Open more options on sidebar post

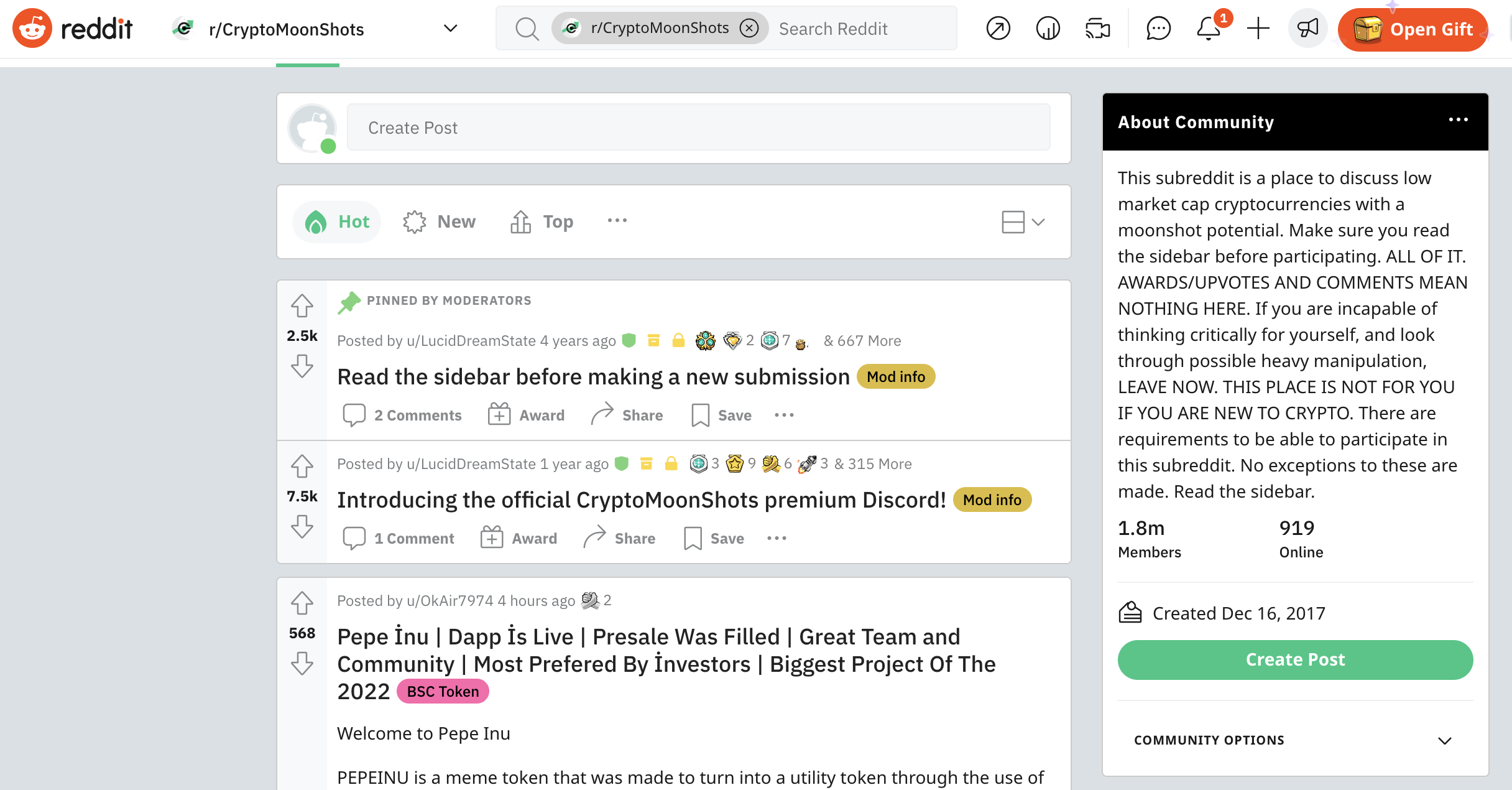(x=785, y=415)
